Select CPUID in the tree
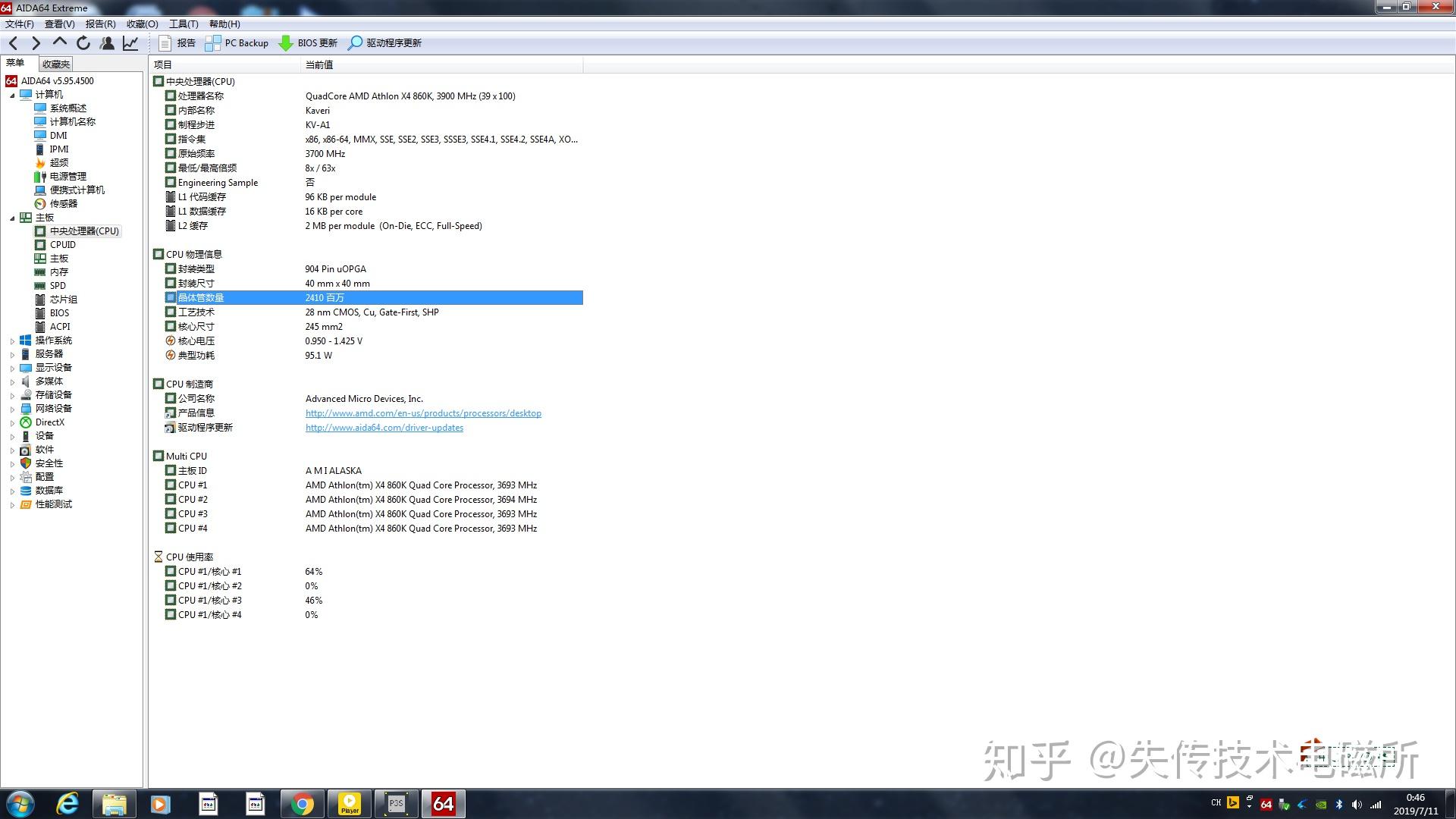Viewport: 1456px width, 819px height. click(x=62, y=245)
